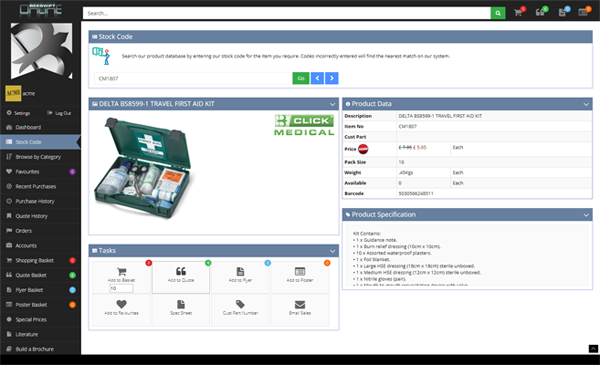
Task: Click the stock code input field
Action: point(193,78)
